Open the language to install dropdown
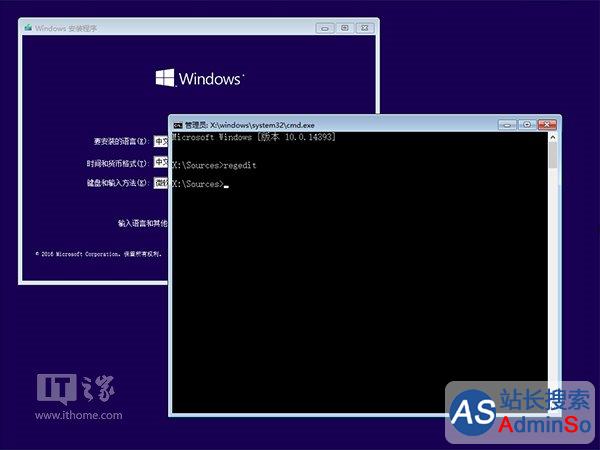Screen dimensions: 600x450 click(161, 142)
